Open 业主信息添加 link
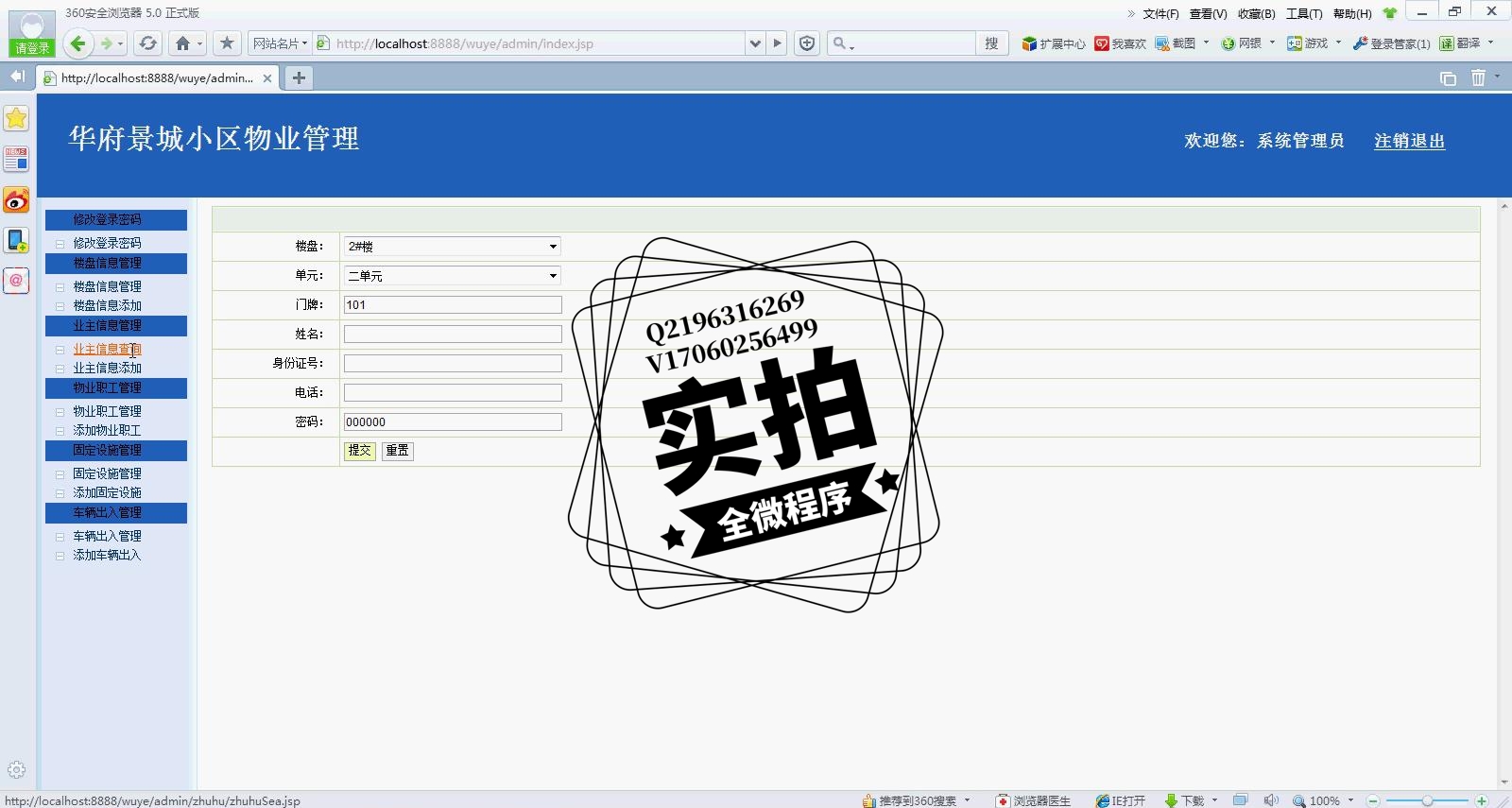Viewport: 1512px width, 808px height. coord(107,368)
